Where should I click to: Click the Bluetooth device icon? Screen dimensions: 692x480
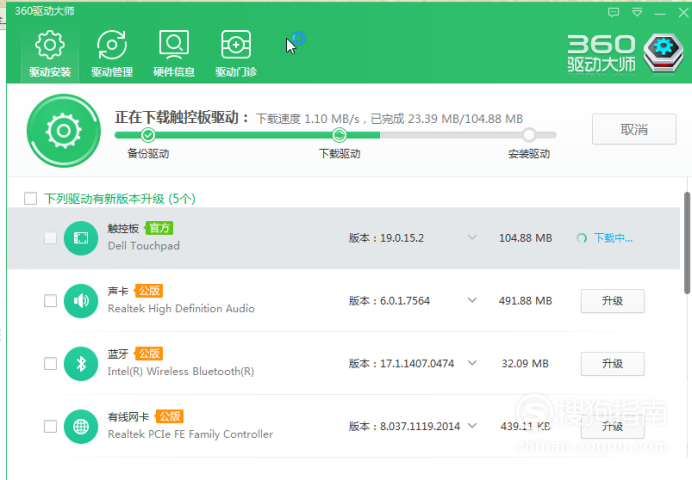[x=81, y=364]
